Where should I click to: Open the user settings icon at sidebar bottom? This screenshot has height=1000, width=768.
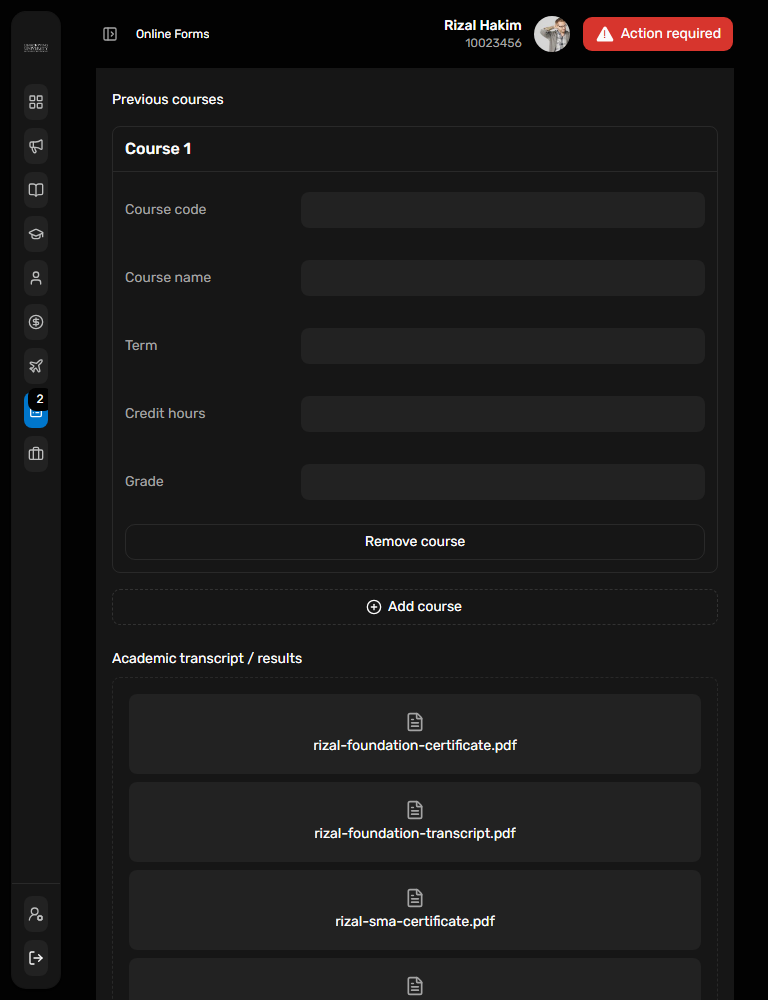click(36, 914)
